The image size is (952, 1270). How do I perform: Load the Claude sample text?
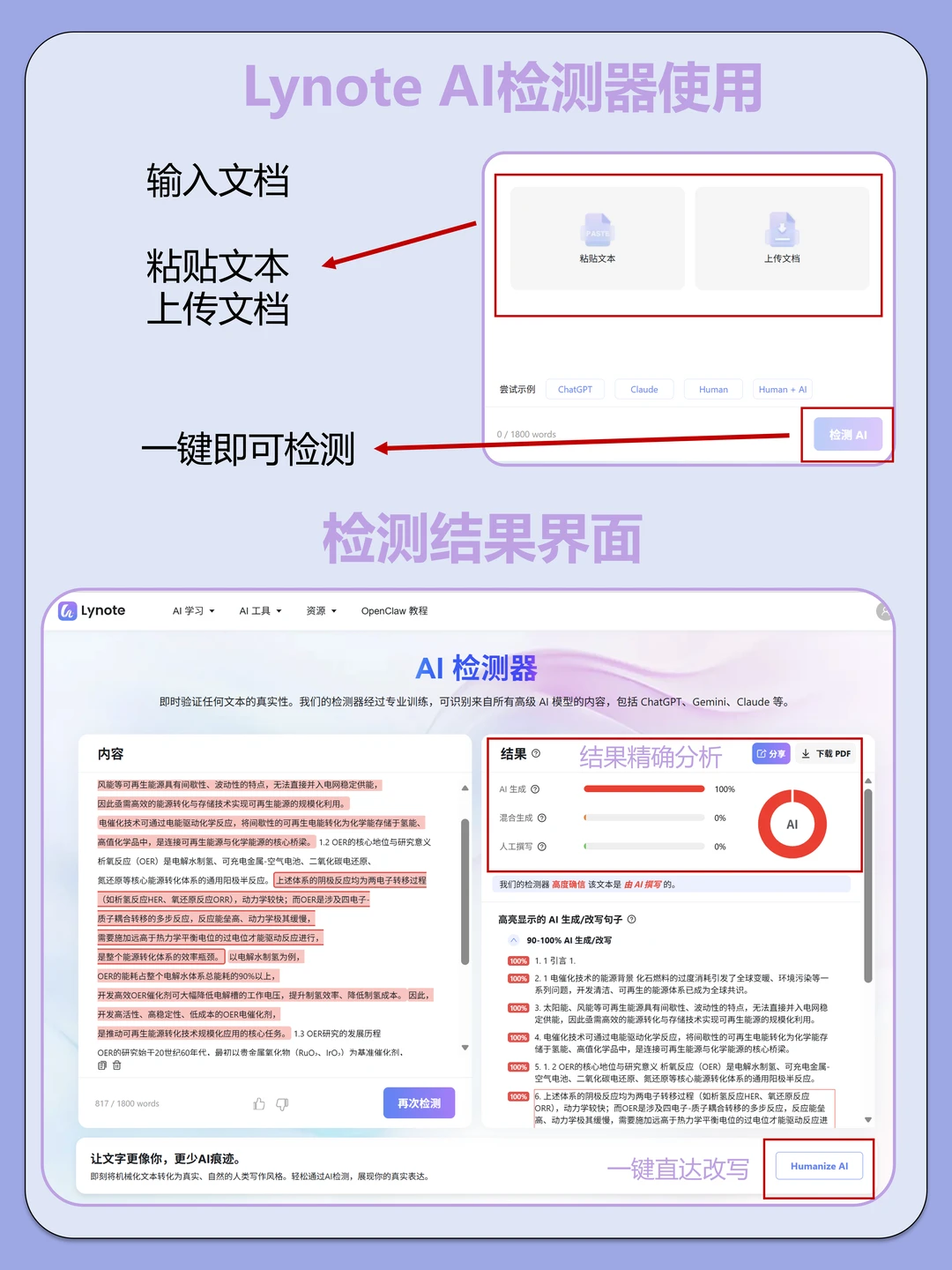point(644,389)
